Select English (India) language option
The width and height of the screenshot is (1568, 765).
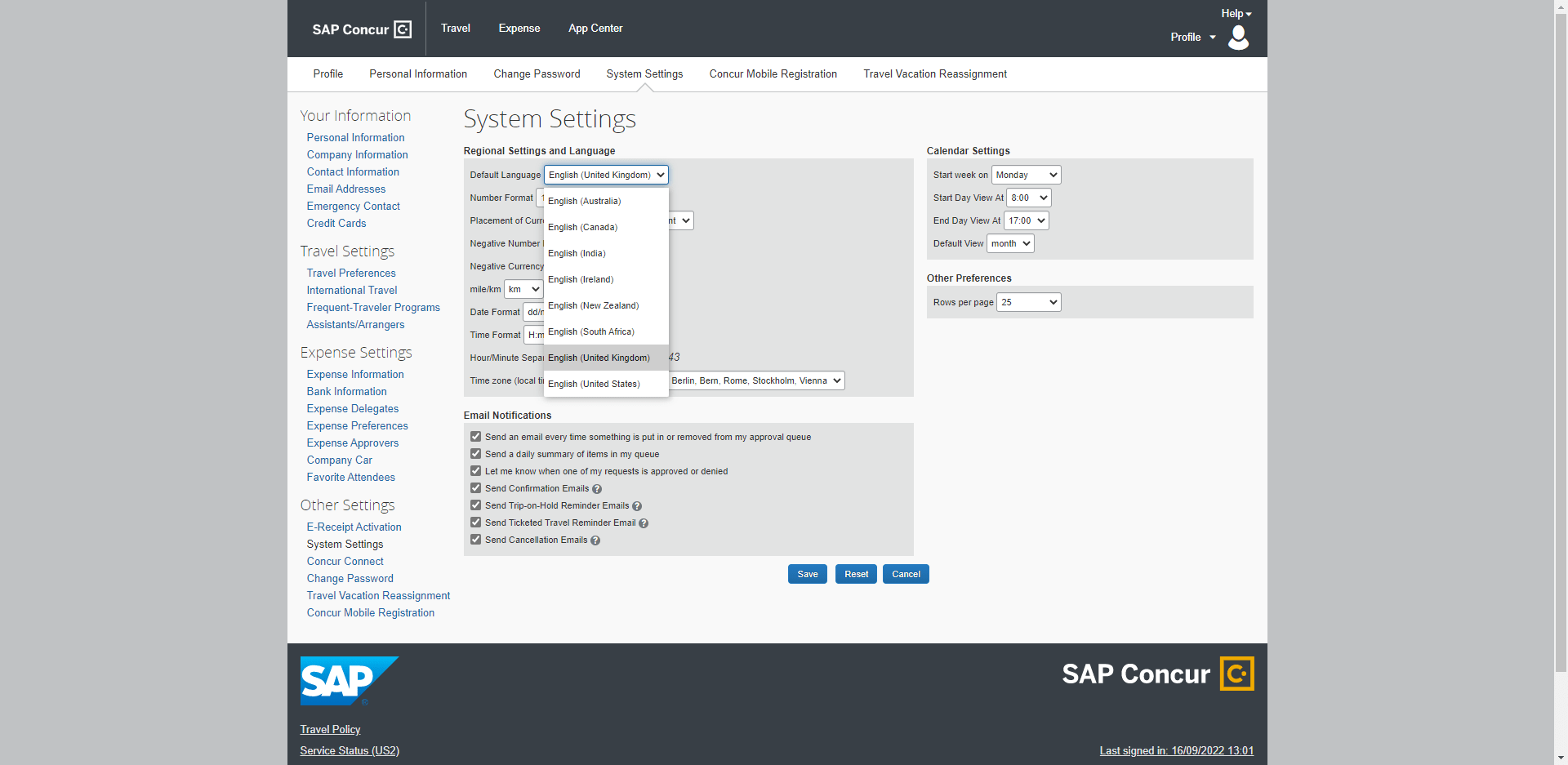tap(606, 253)
